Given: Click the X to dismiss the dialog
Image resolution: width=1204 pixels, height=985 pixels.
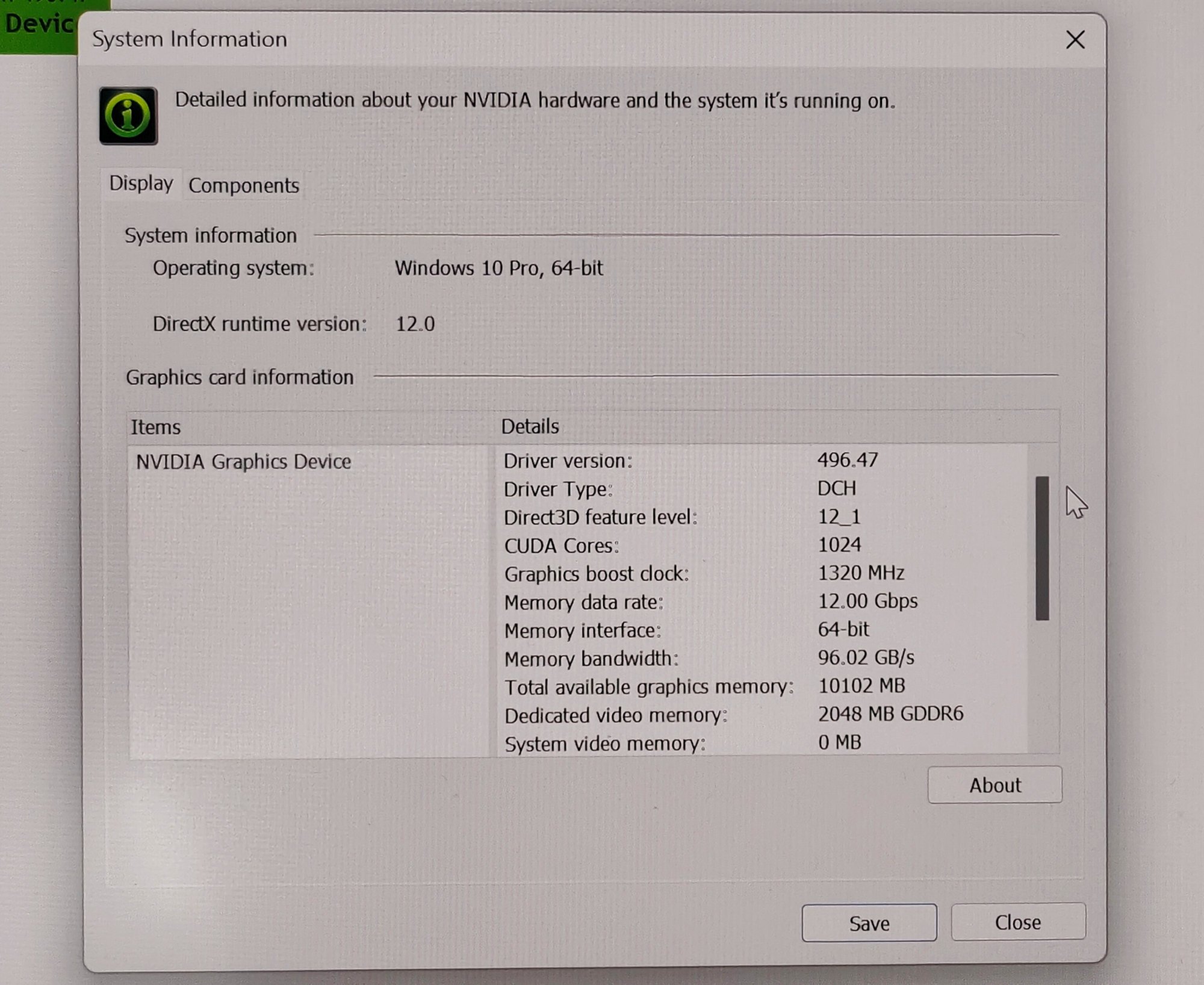Looking at the screenshot, I should [x=1076, y=40].
